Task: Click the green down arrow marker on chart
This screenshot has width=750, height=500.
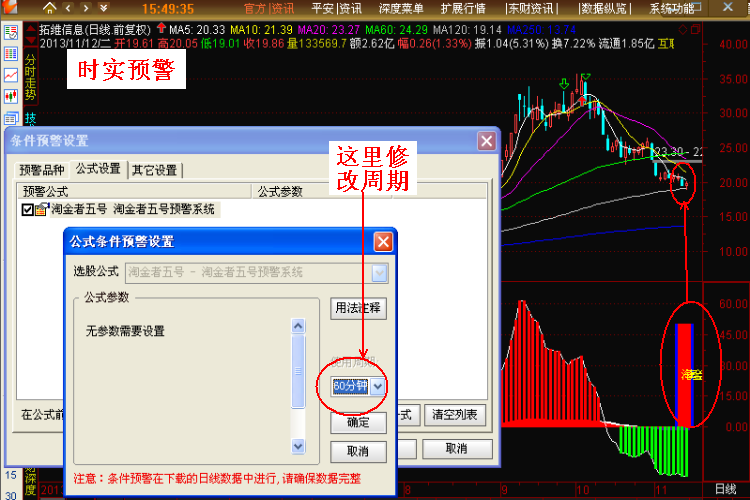Action: click(564, 84)
